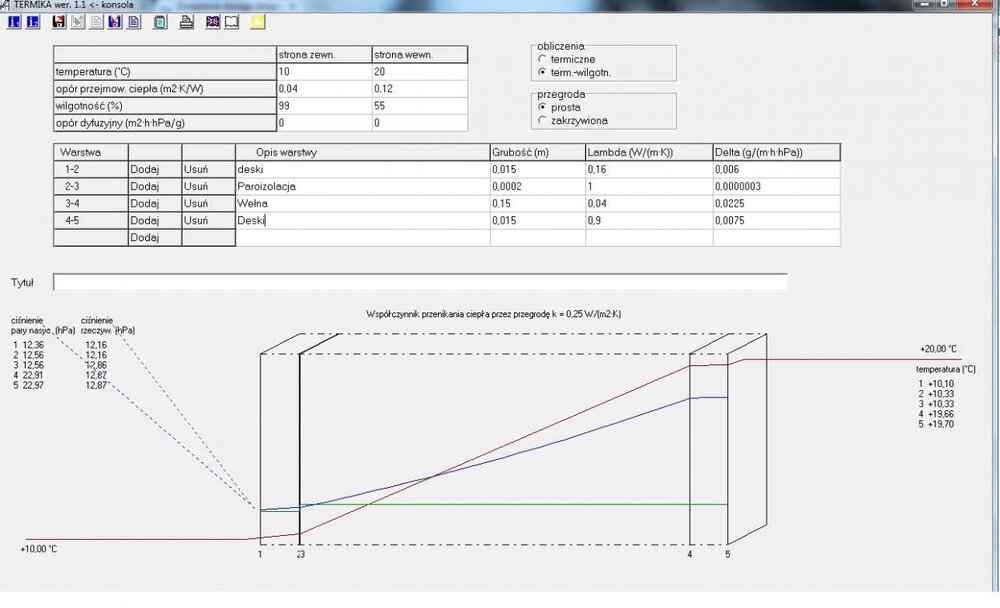Select 'zakrzywiona' partition type
This screenshot has height=608, width=1000.
543,120
